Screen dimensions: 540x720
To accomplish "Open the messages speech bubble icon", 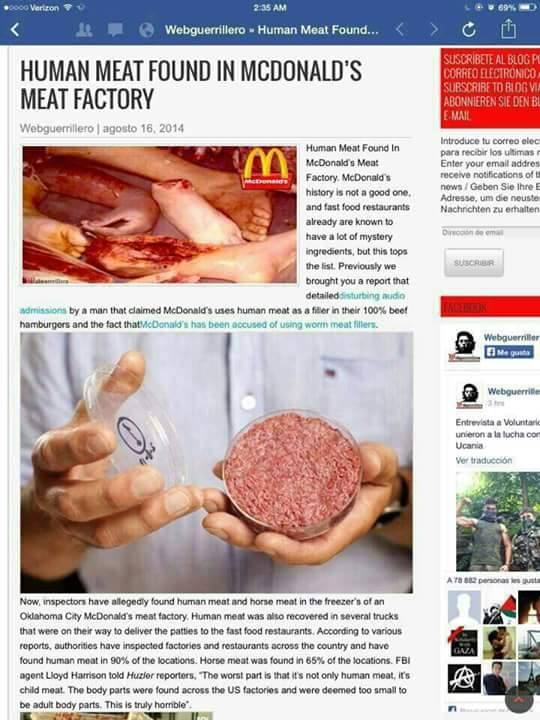I will coord(115,30).
